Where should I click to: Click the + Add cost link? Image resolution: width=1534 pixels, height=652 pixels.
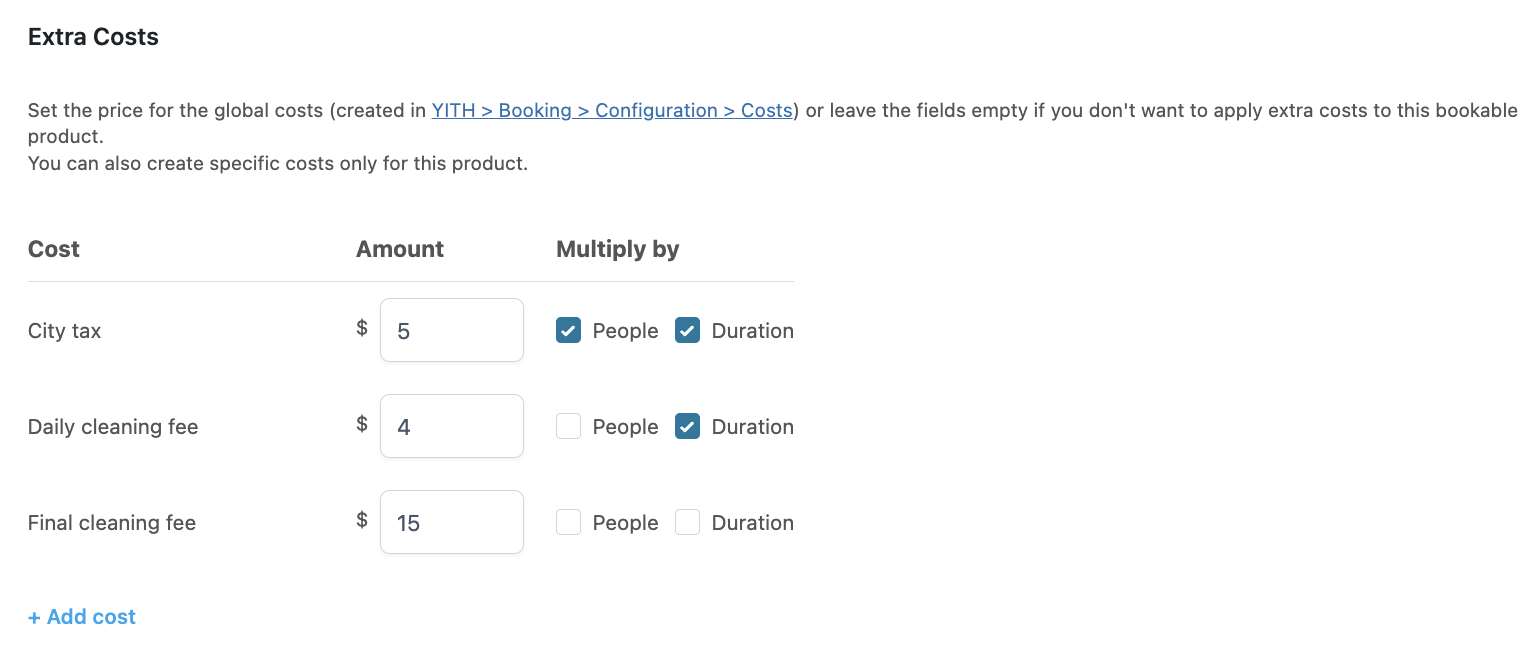(x=82, y=617)
